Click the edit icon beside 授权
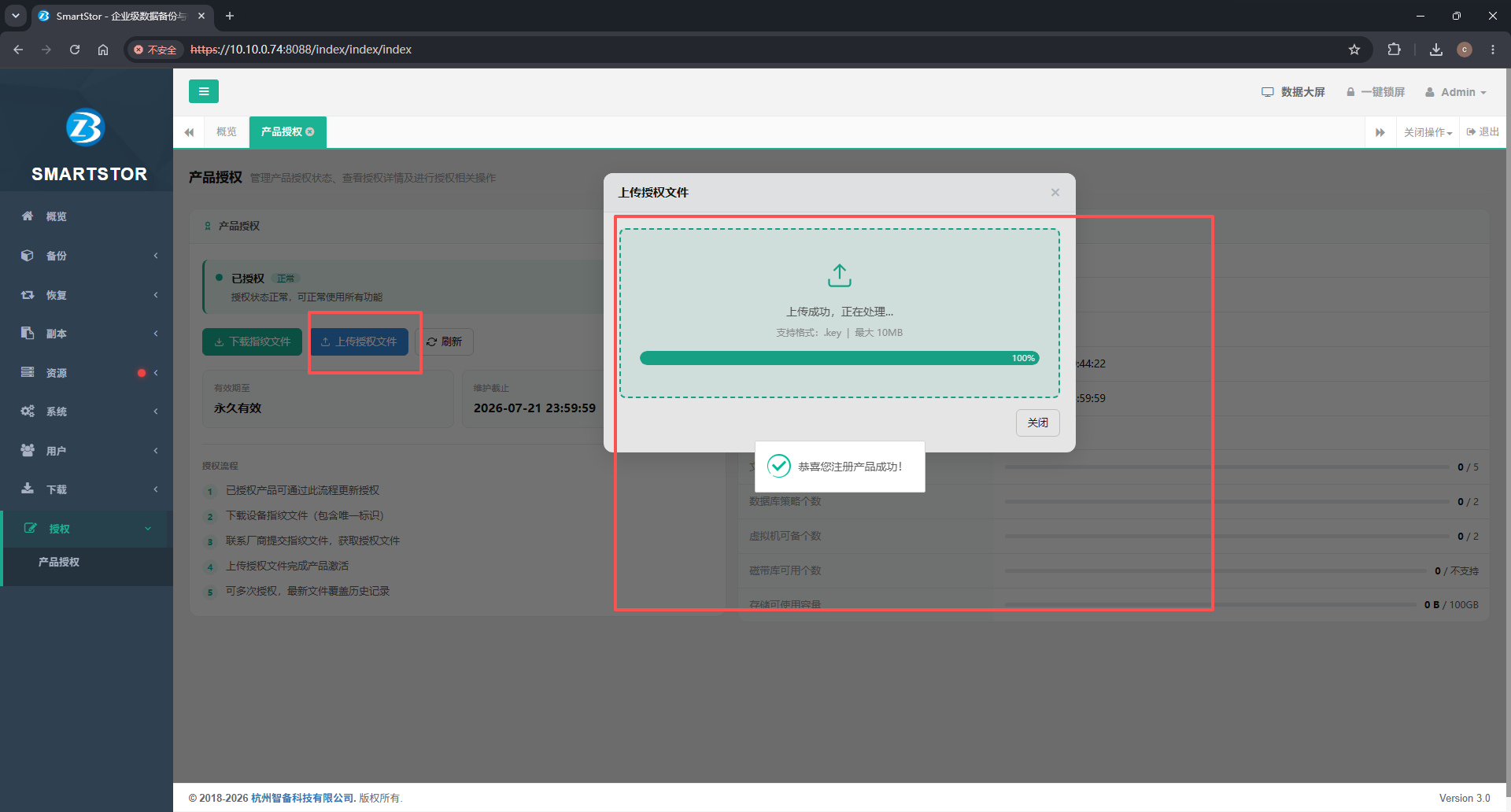Image resolution: width=1511 pixels, height=812 pixels. [x=30, y=528]
